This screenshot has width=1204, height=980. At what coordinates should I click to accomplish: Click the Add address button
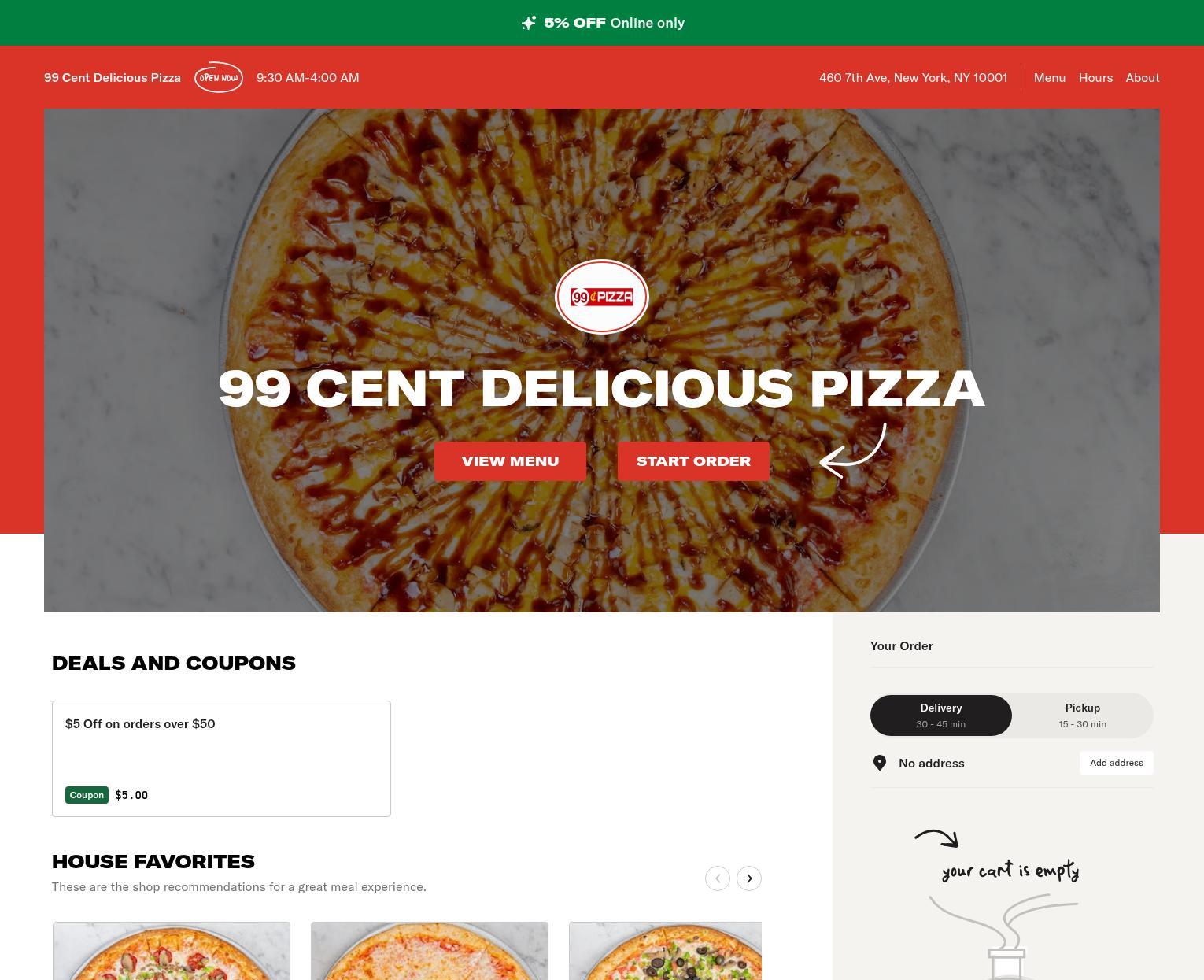coord(1117,763)
